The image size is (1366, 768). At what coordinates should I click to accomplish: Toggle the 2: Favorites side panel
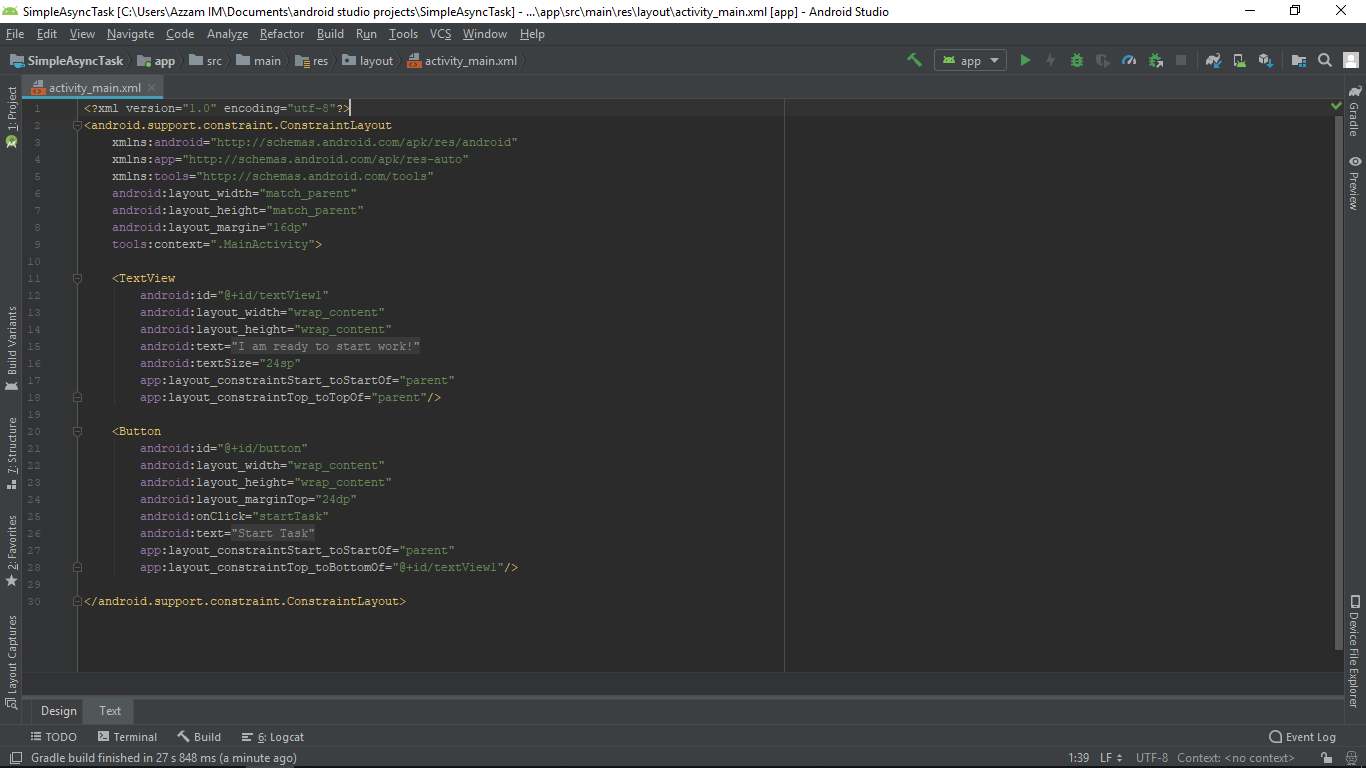pos(11,550)
